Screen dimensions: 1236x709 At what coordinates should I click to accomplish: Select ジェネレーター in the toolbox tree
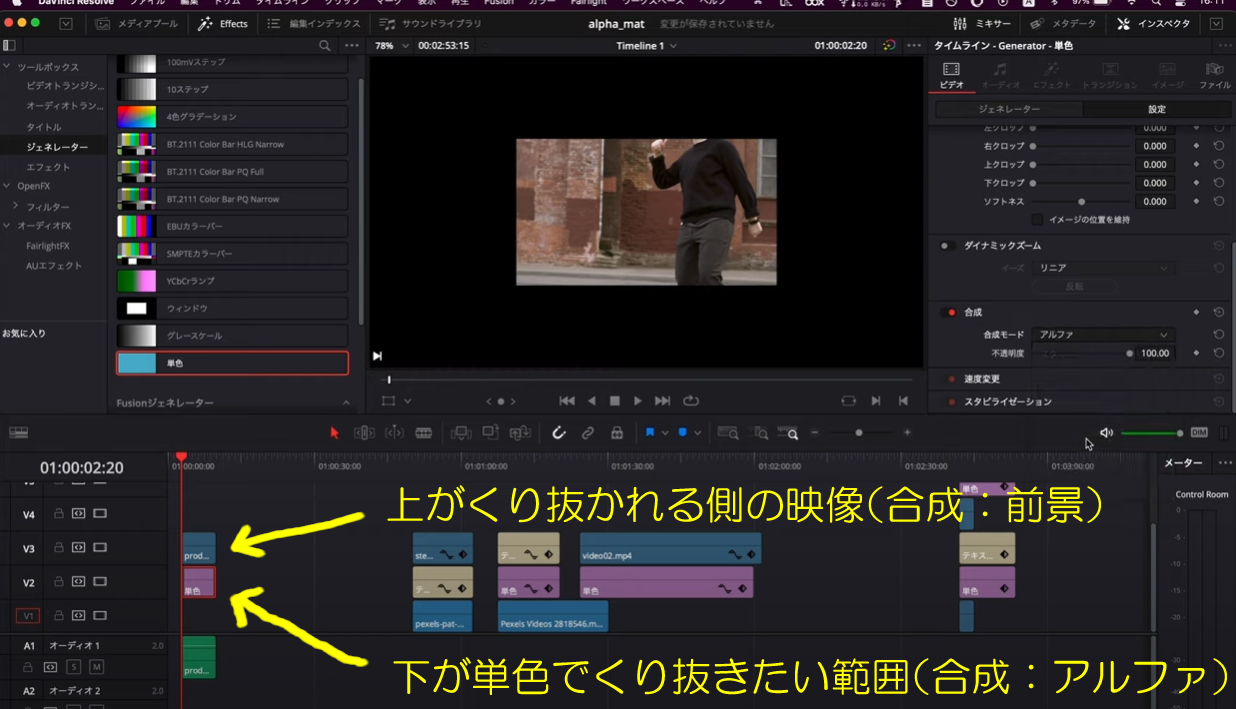pyautogui.click(x=57, y=147)
